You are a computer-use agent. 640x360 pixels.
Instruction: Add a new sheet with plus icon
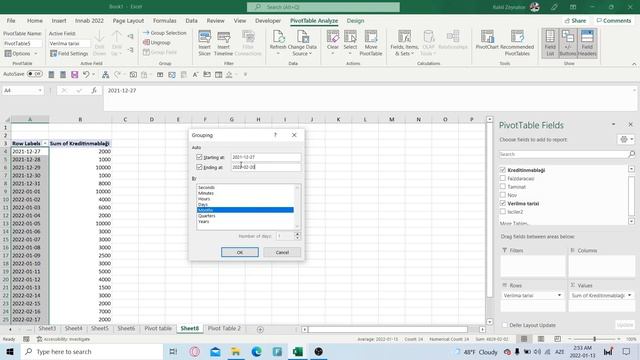pos(260,329)
